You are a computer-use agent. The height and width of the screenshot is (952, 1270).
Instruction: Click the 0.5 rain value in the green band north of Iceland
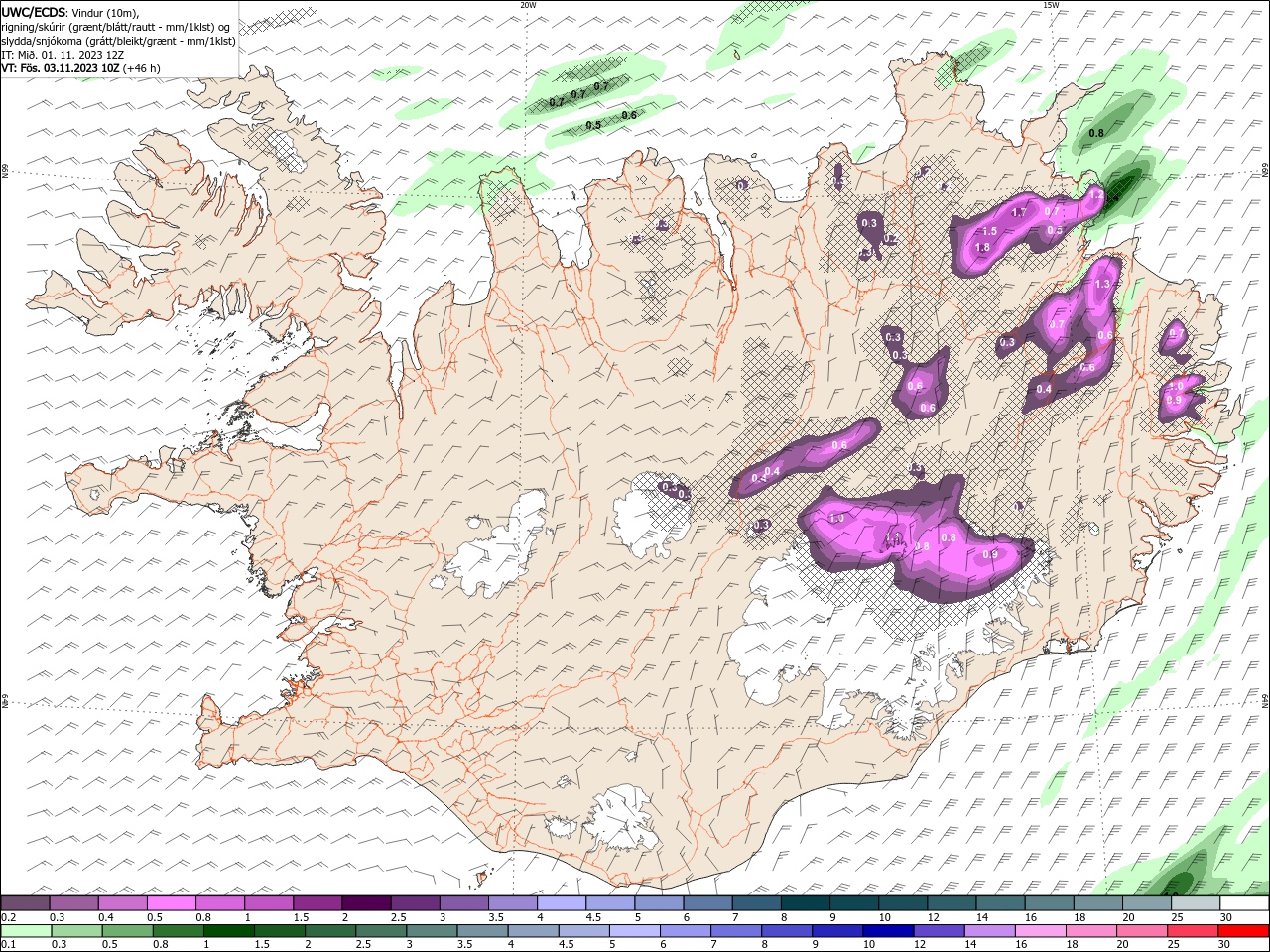(x=593, y=126)
